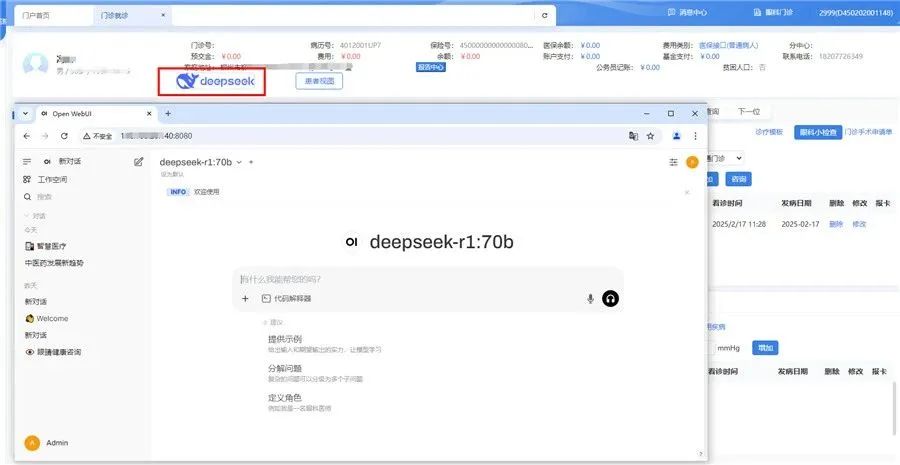The image size is (900, 465).
Task: Start voice call with the headphone icon
Action: pyautogui.click(x=611, y=299)
